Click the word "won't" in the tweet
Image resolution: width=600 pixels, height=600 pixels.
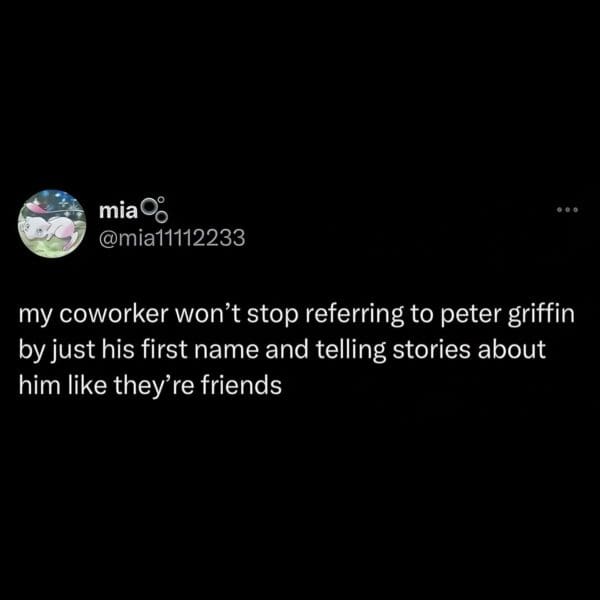(x=207, y=315)
